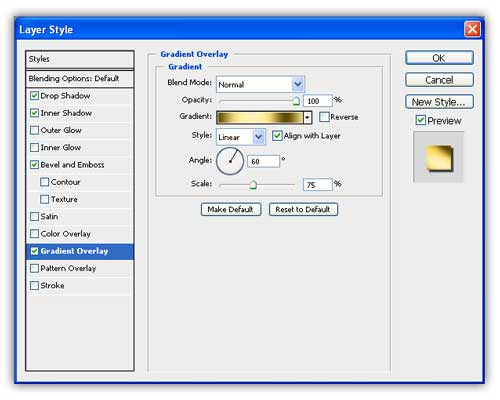Enable the Outer Glow effect checkbox

click(x=34, y=130)
